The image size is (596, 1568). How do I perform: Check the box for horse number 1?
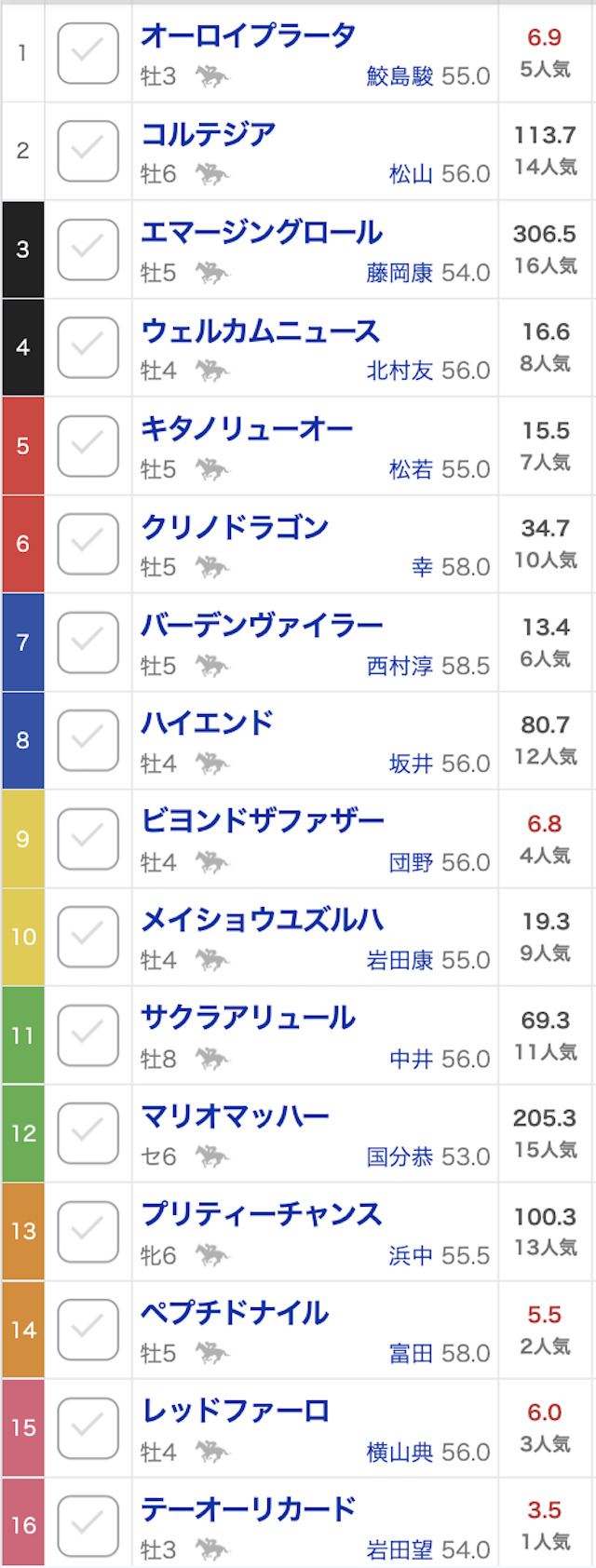coord(88,53)
